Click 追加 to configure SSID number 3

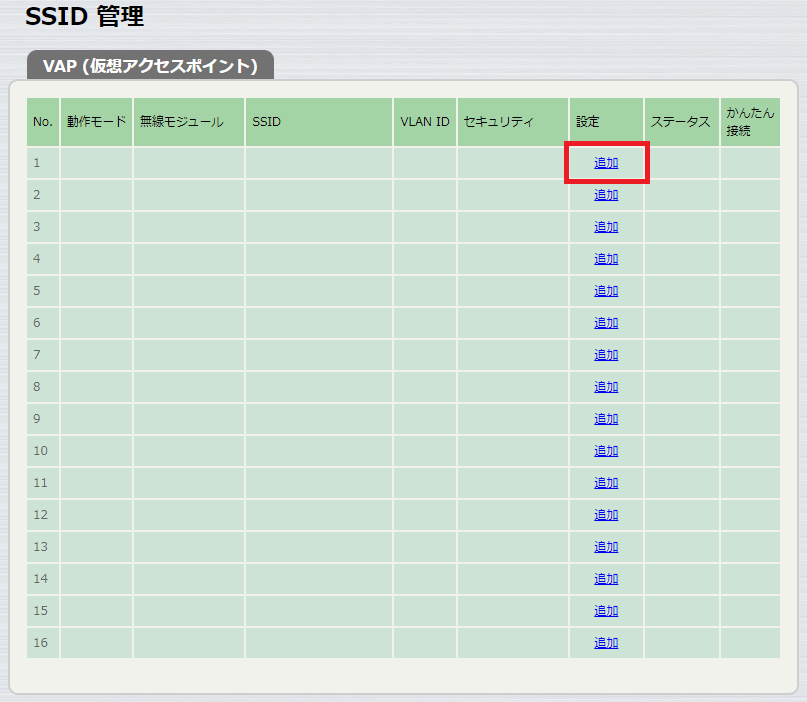(x=605, y=226)
